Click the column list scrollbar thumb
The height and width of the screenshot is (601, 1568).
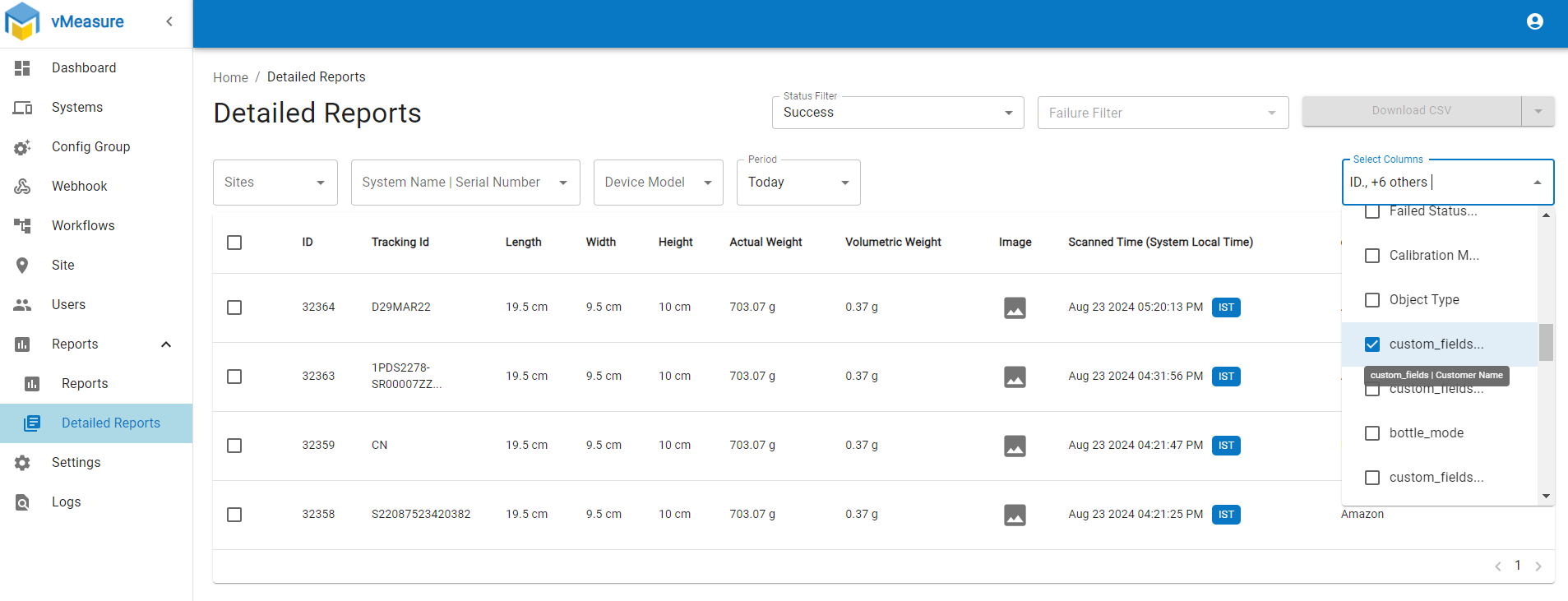tap(1546, 342)
